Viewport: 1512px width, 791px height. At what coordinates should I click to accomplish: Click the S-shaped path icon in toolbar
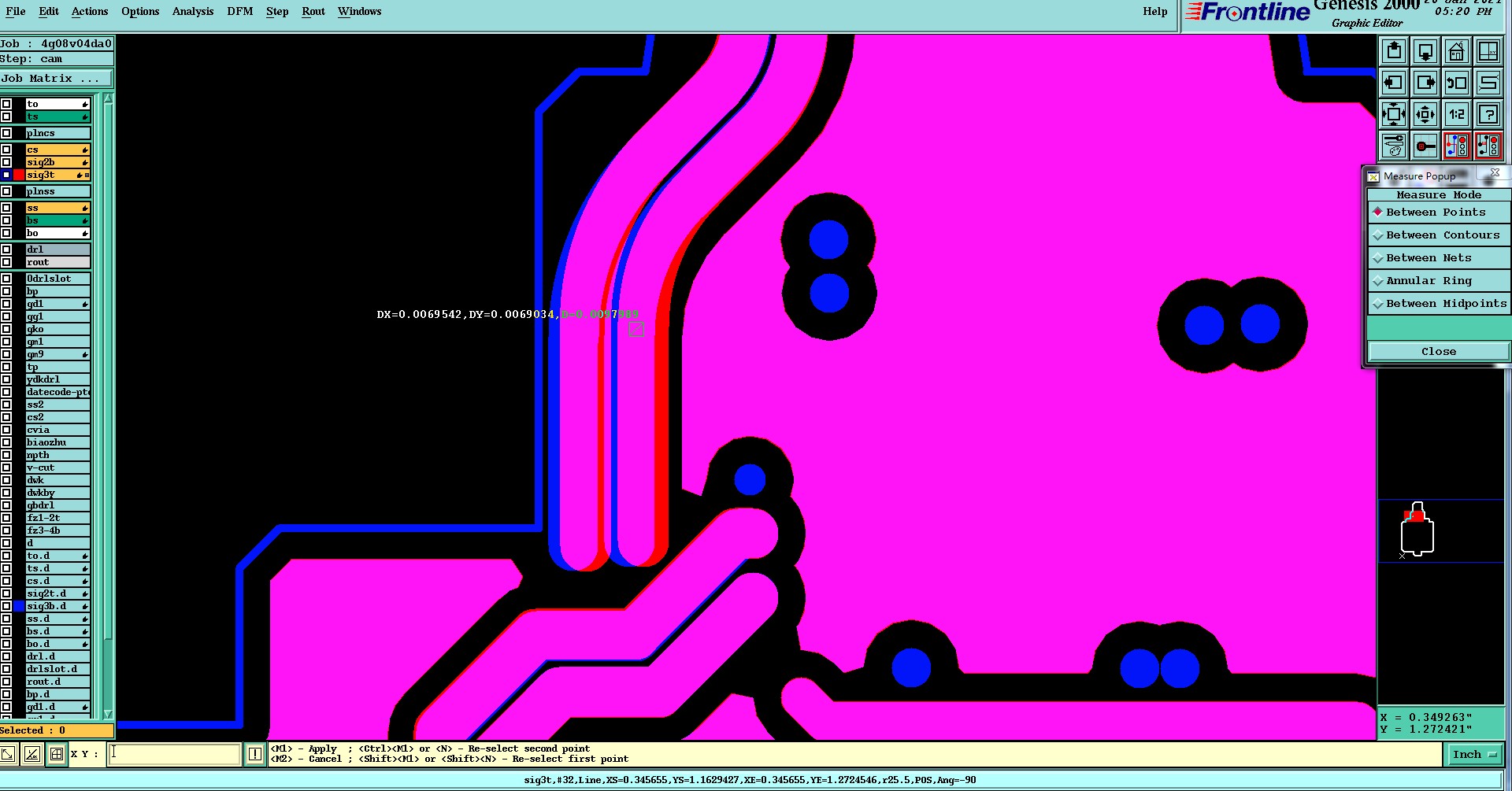click(1488, 83)
